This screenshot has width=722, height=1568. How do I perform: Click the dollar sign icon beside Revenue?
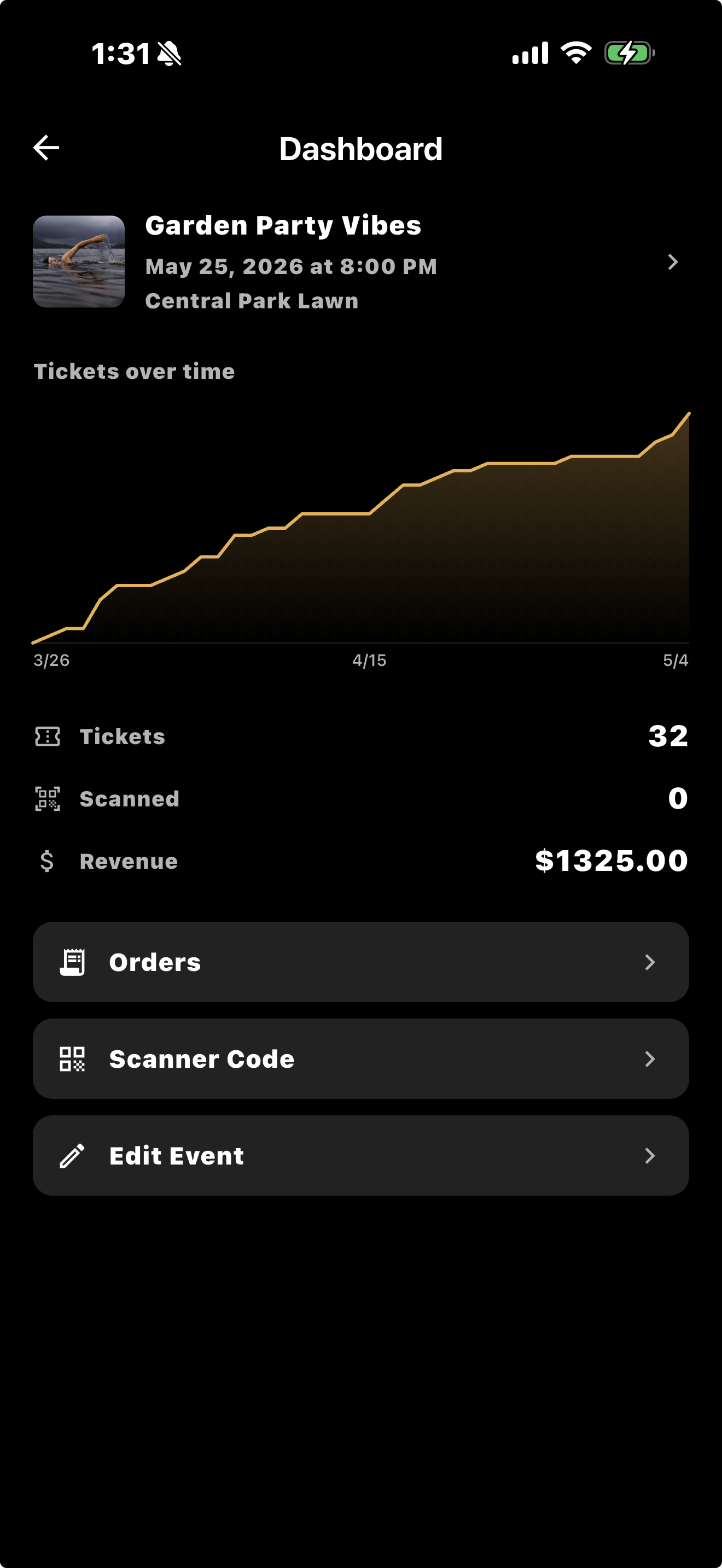47,861
